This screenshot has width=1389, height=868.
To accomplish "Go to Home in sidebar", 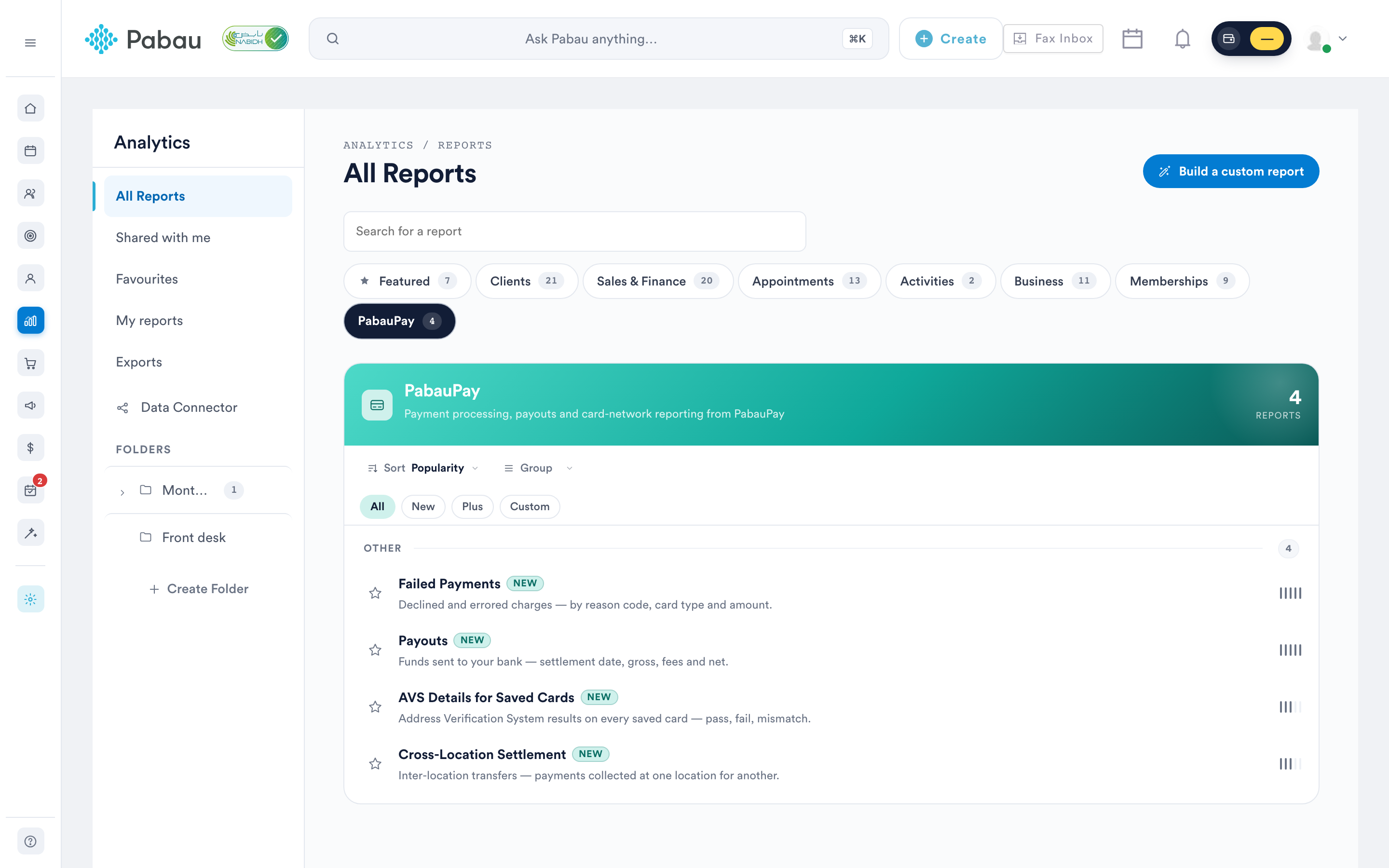I will 30,108.
